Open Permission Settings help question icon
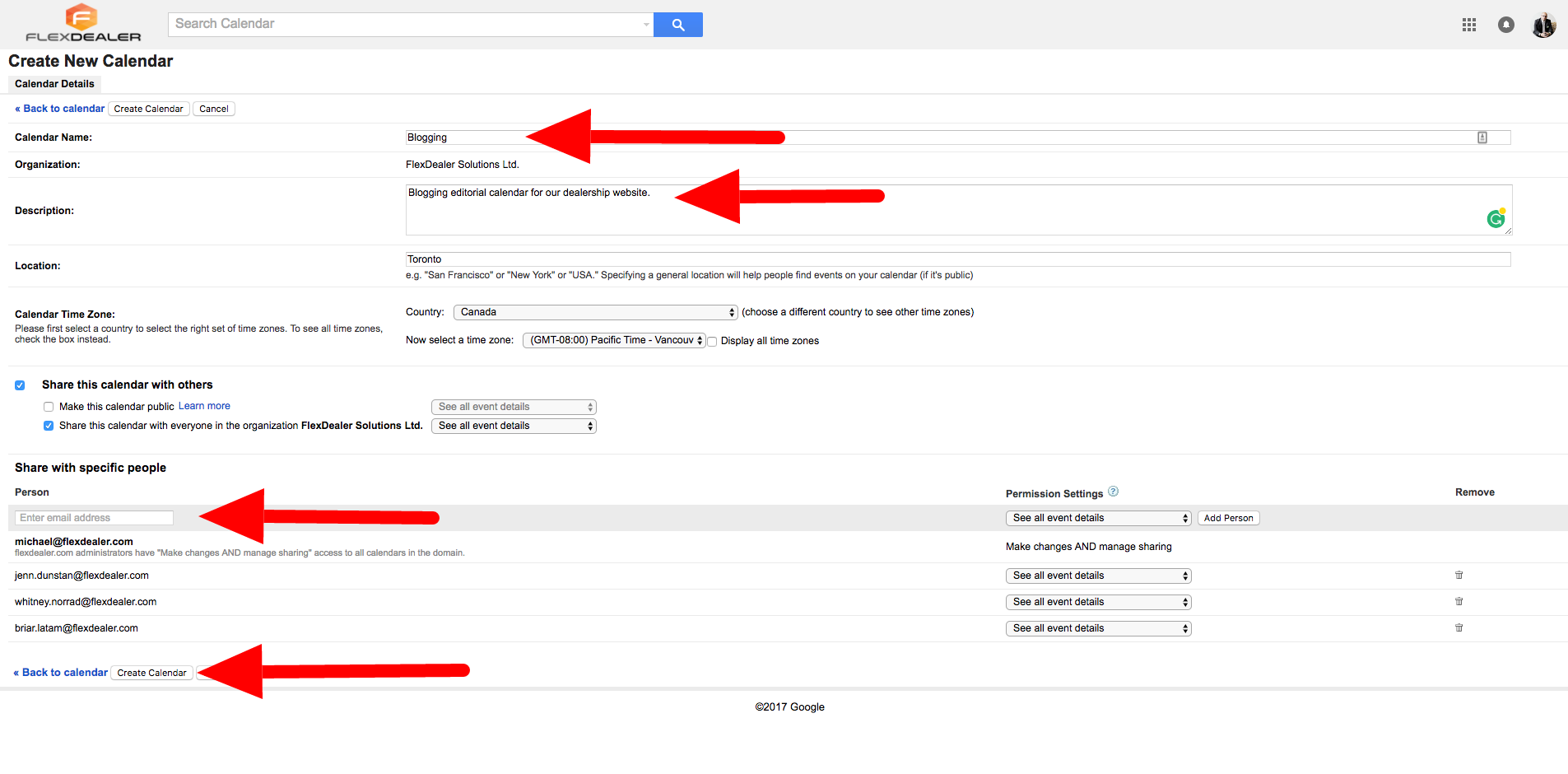 pyautogui.click(x=1113, y=492)
